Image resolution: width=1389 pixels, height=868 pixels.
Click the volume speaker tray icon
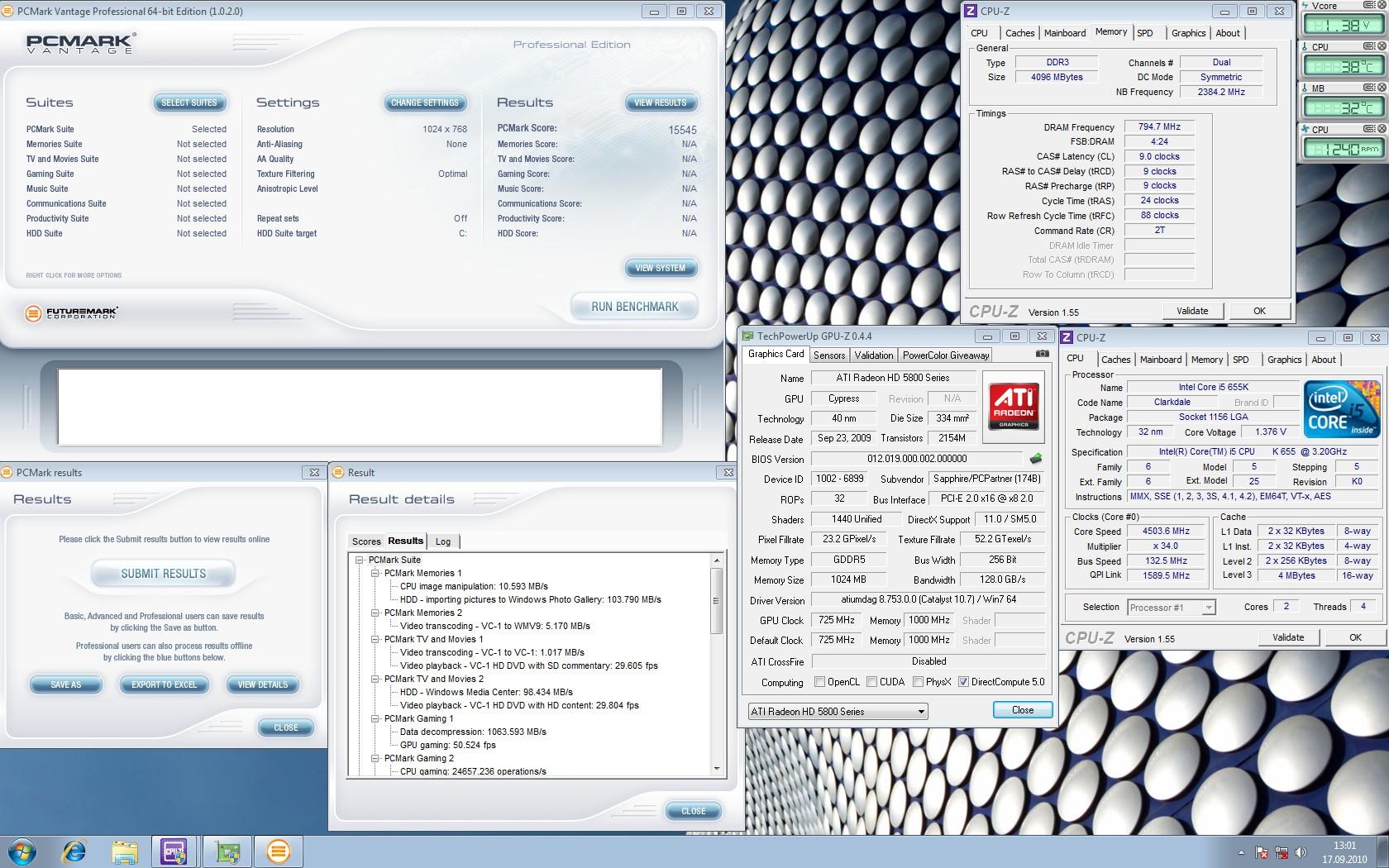[1301, 852]
